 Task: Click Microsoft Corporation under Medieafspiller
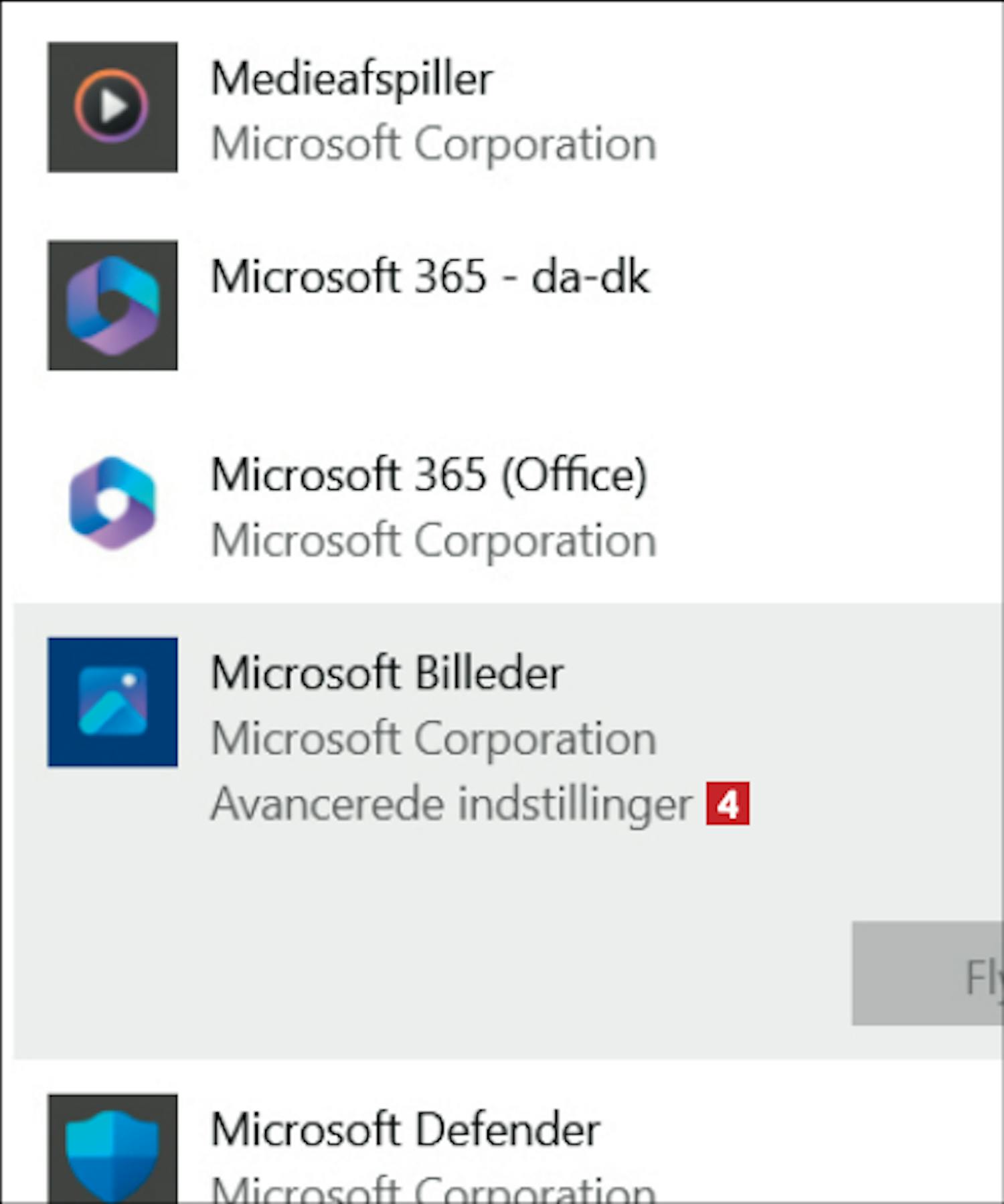(x=434, y=144)
